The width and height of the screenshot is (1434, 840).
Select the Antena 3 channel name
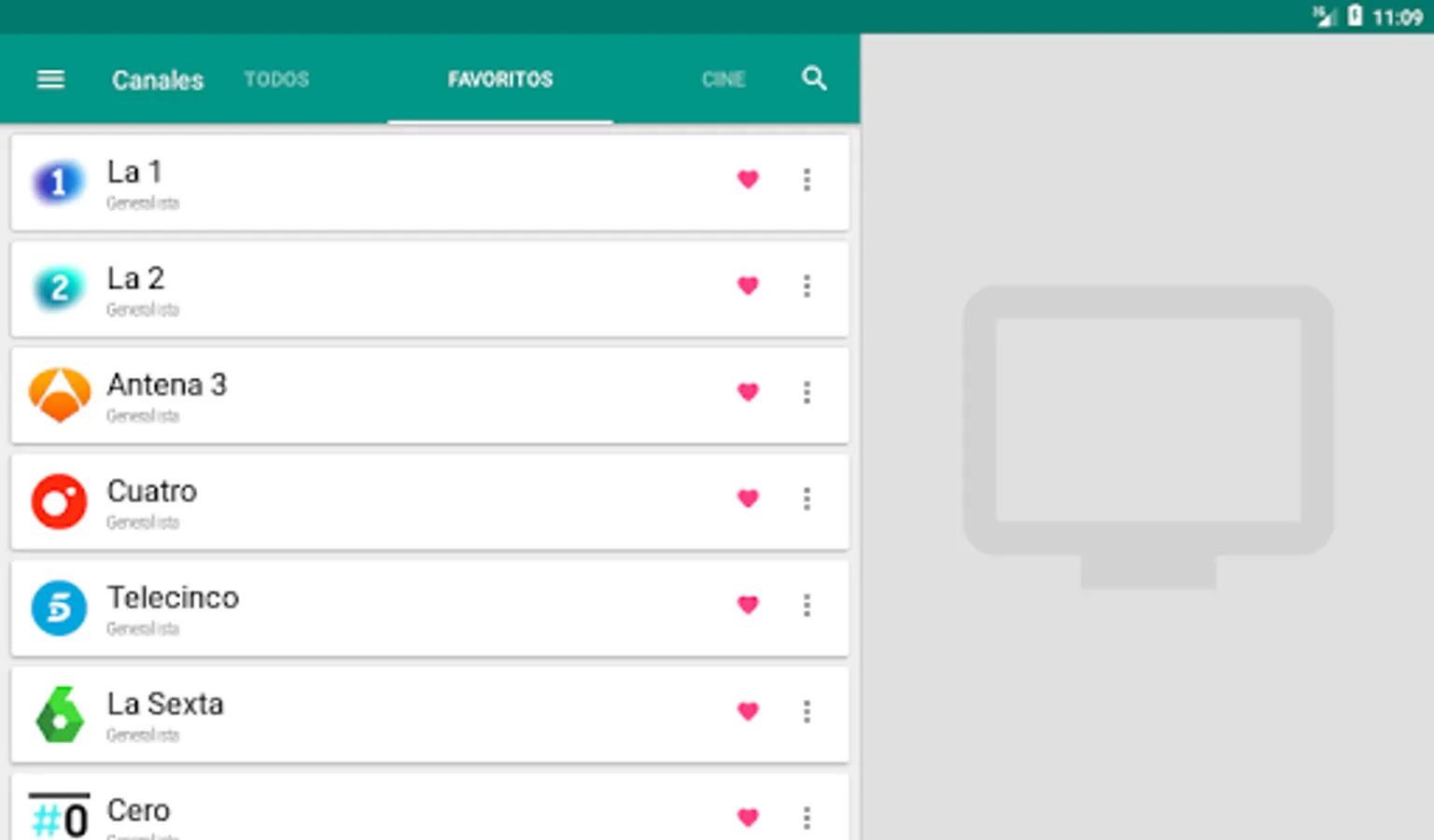[x=166, y=385]
